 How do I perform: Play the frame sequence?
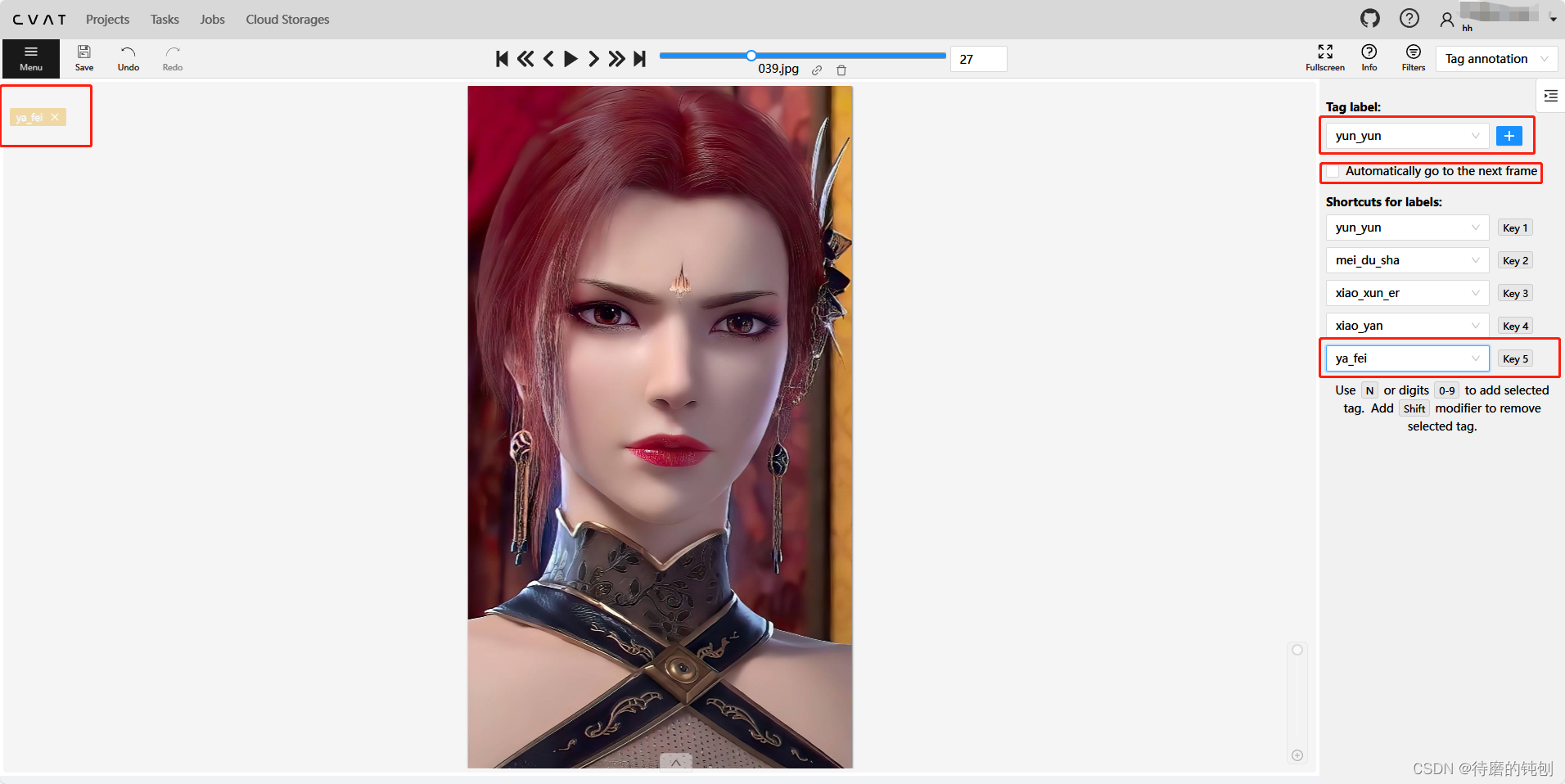click(x=571, y=59)
